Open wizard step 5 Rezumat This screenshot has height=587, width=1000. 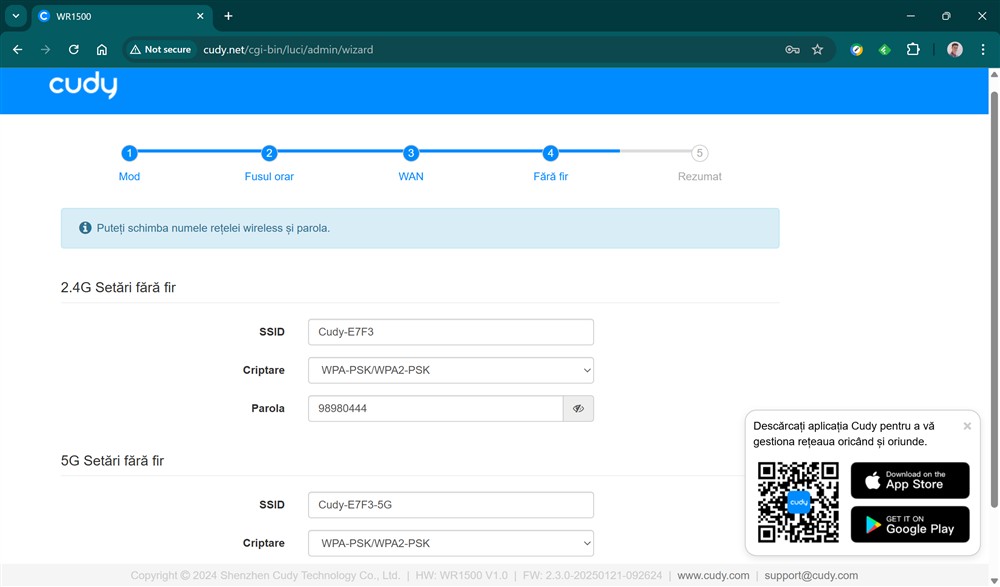pos(700,154)
